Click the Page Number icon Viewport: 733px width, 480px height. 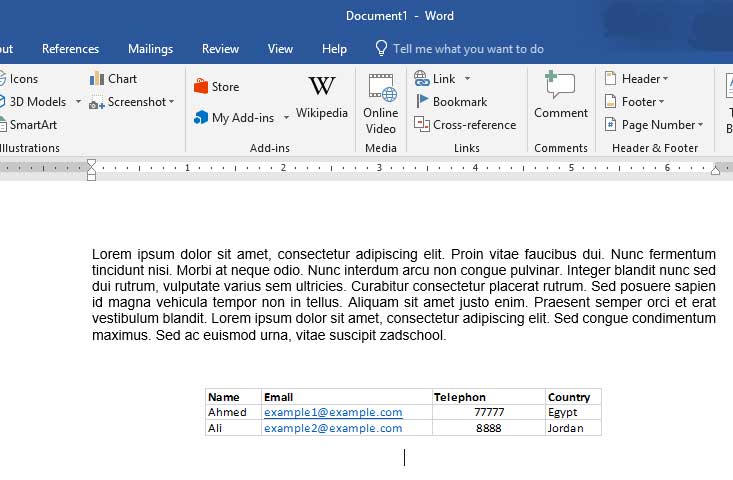(610, 124)
